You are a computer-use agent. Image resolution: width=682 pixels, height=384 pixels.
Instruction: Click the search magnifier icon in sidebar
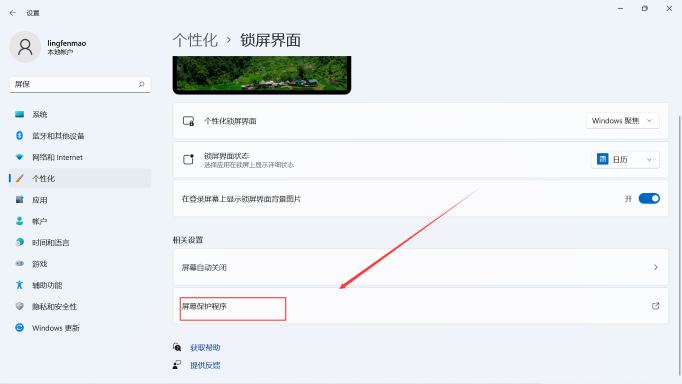pos(141,84)
